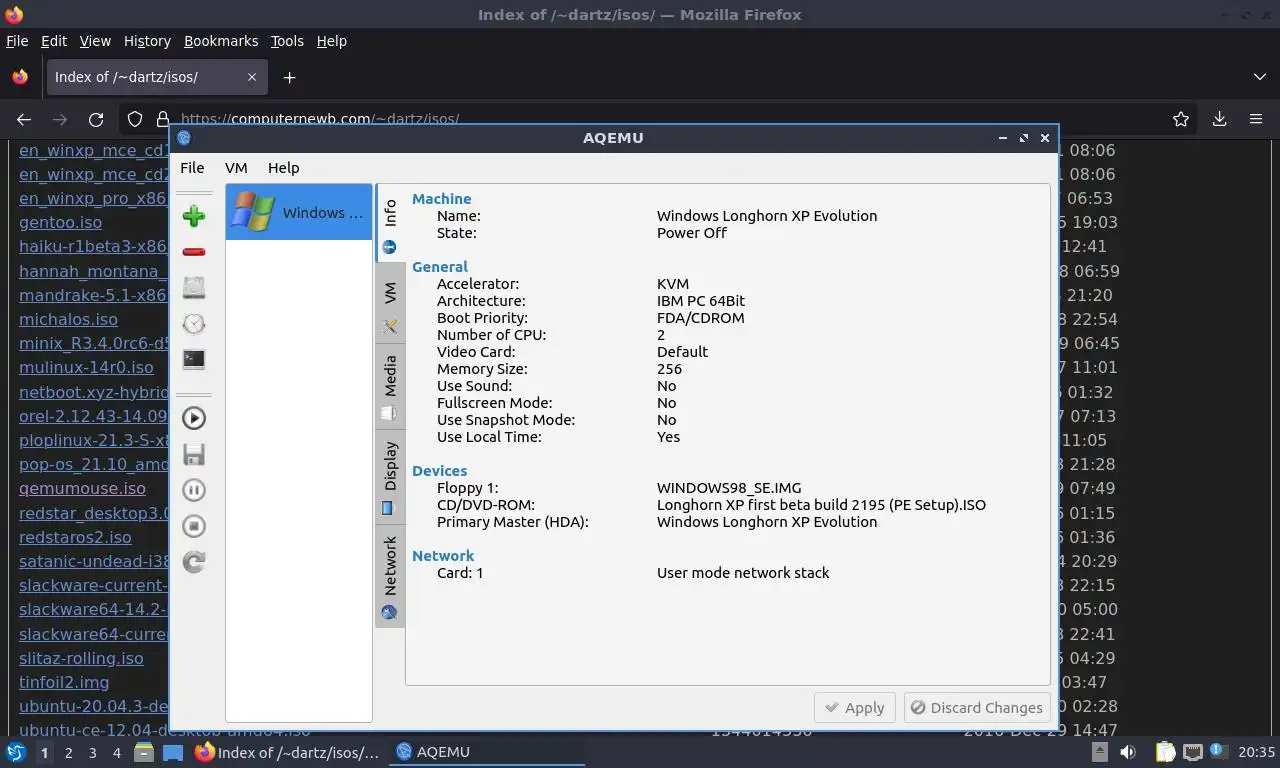
Task: Open the Firefox list all tabs chevron
Action: pos(1260,77)
